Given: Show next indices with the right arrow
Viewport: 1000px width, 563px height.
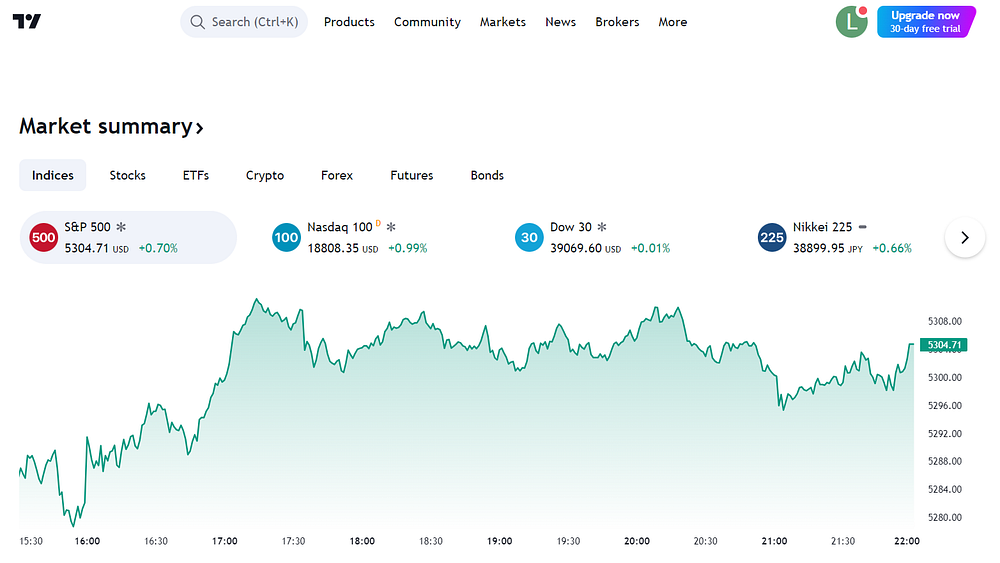Looking at the screenshot, I should (x=965, y=238).
